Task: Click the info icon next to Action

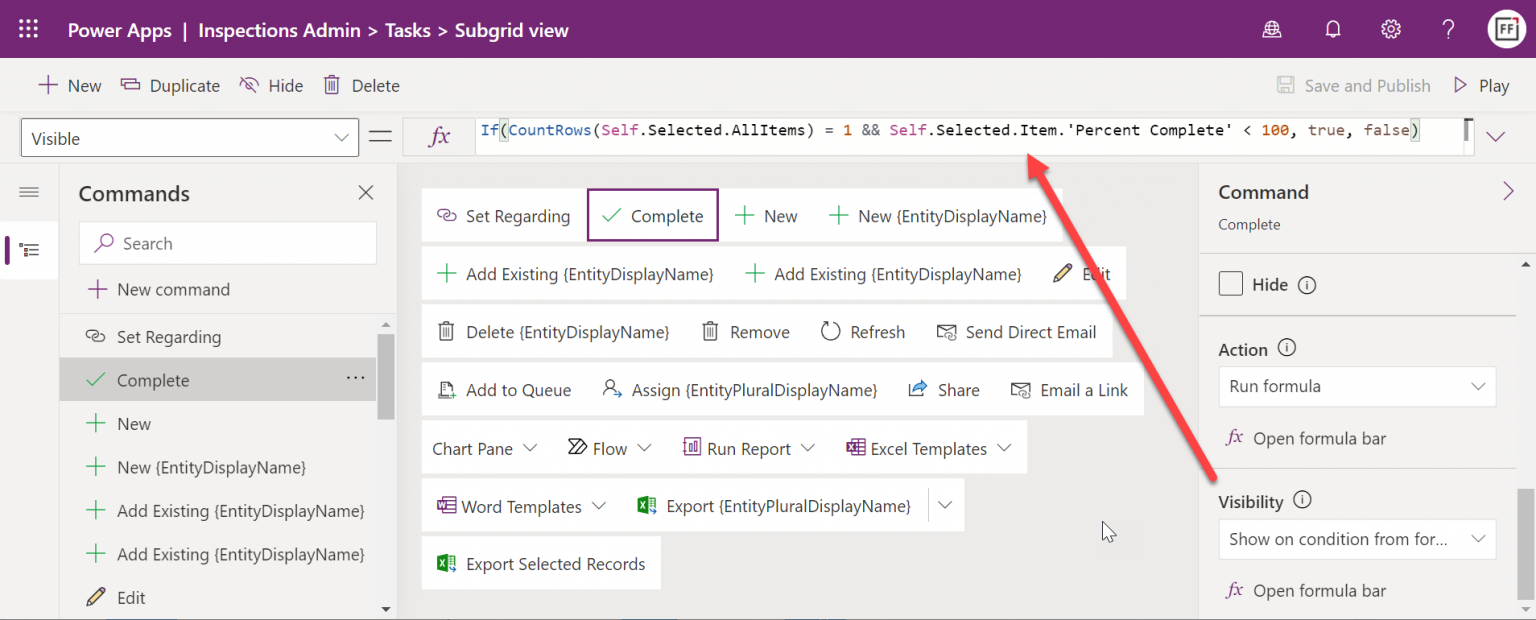Action: pyautogui.click(x=1287, y=349)
